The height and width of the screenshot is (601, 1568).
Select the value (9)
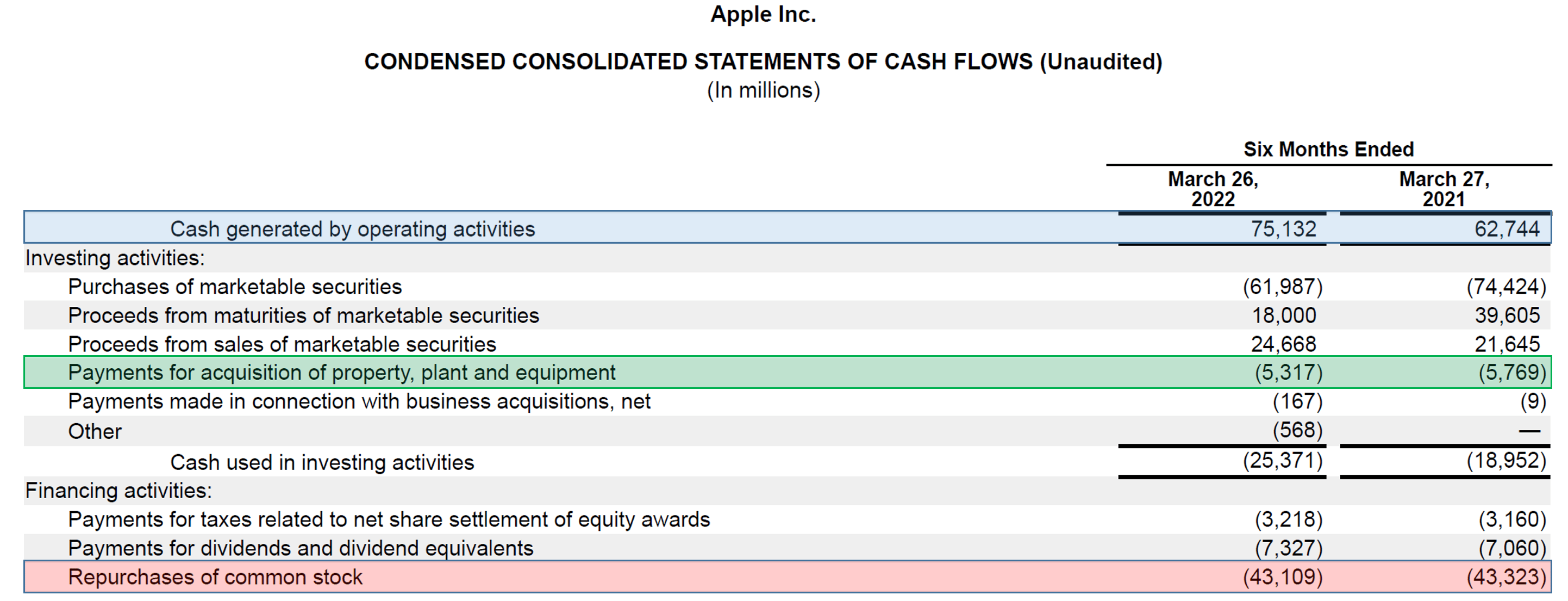(1533, 401)
